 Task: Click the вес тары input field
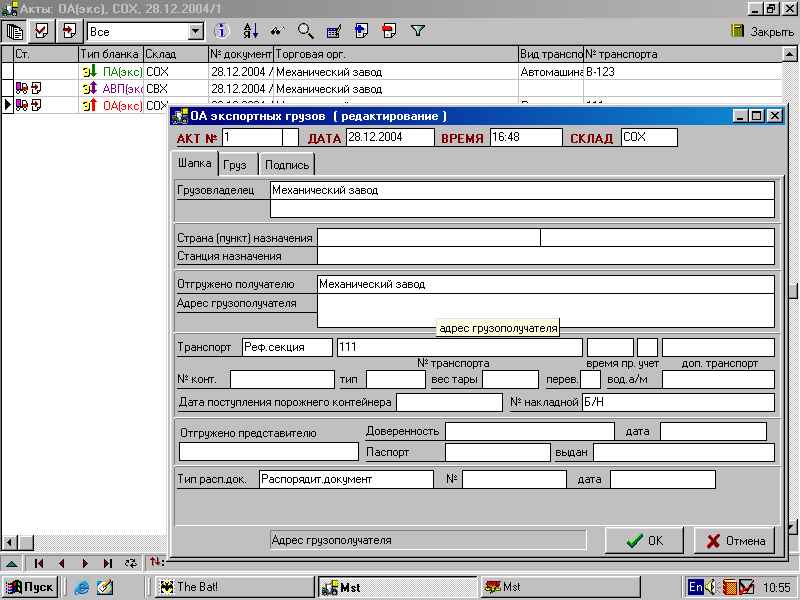[510, 380]
